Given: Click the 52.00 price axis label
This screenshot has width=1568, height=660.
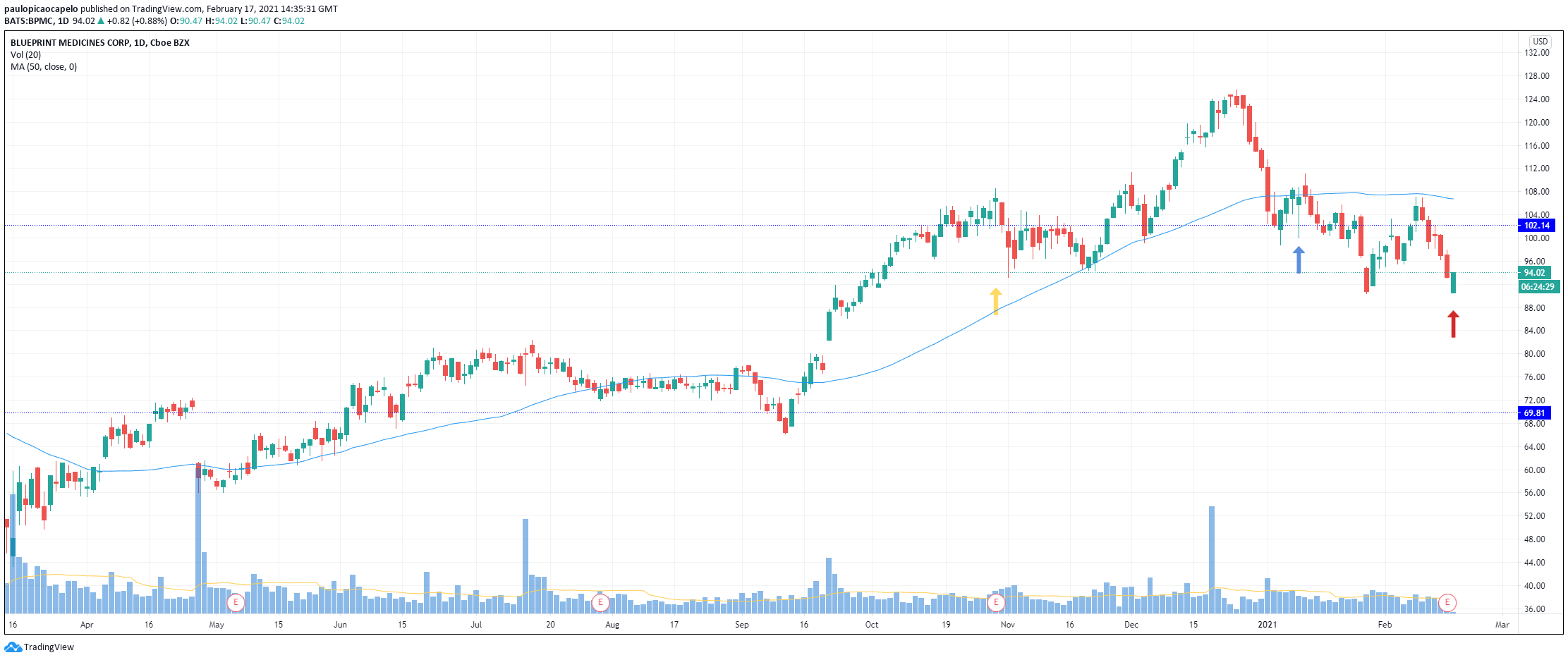Looking at the screenshot, I should pyautogui.click(x=1534, y=516).
